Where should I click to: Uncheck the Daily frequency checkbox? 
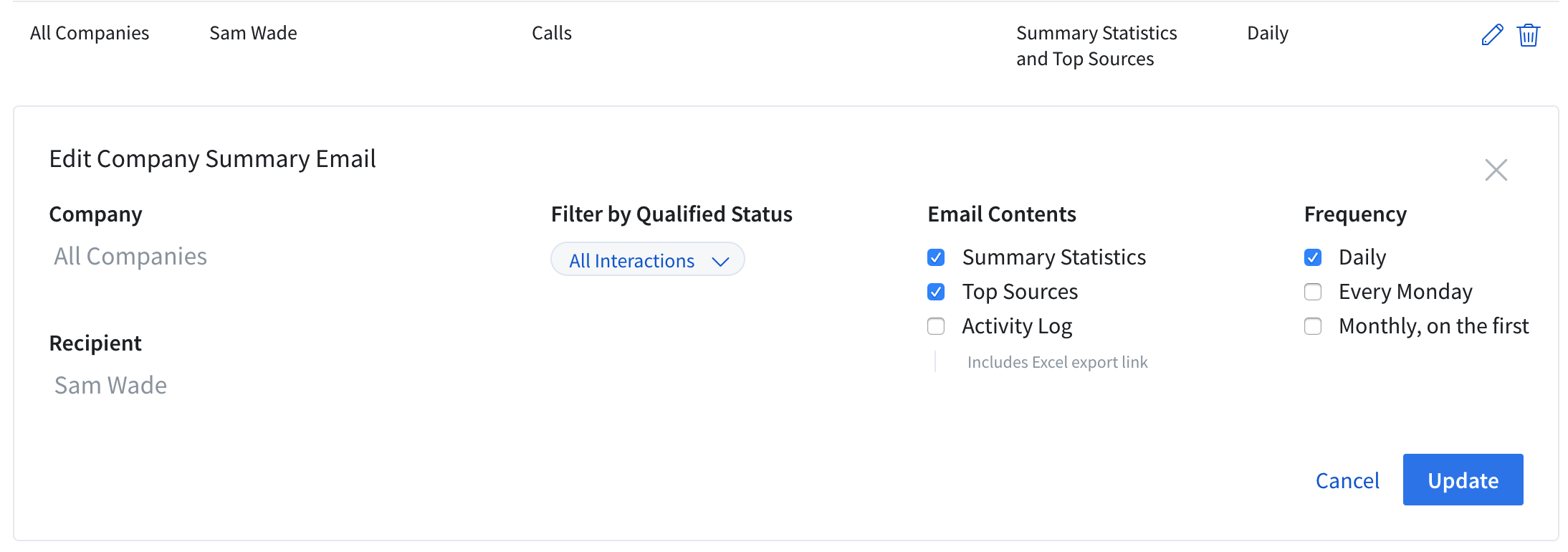point(1313,257)
